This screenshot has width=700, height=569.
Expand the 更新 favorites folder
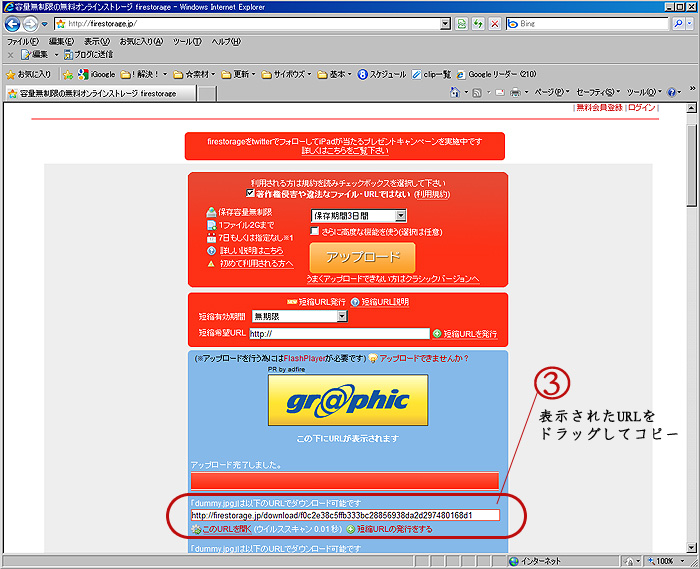(x=238, y=74)
